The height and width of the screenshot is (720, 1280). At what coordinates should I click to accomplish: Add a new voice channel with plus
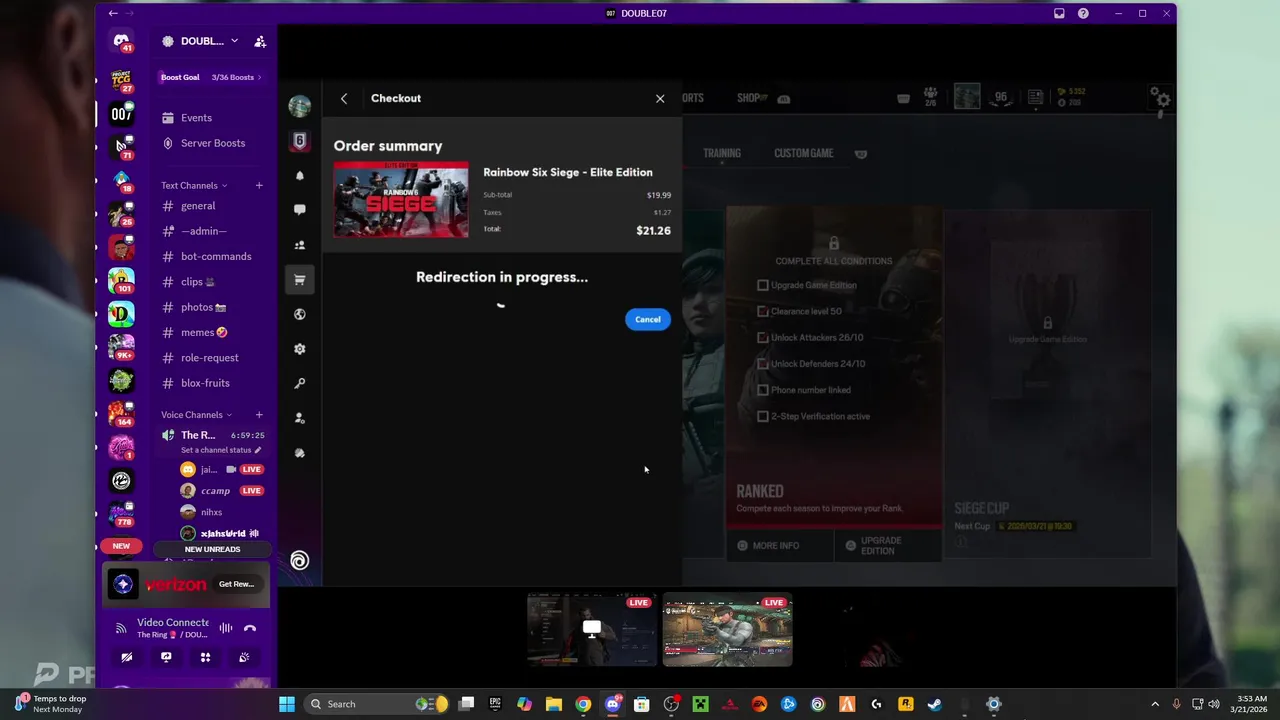[259, 415]
